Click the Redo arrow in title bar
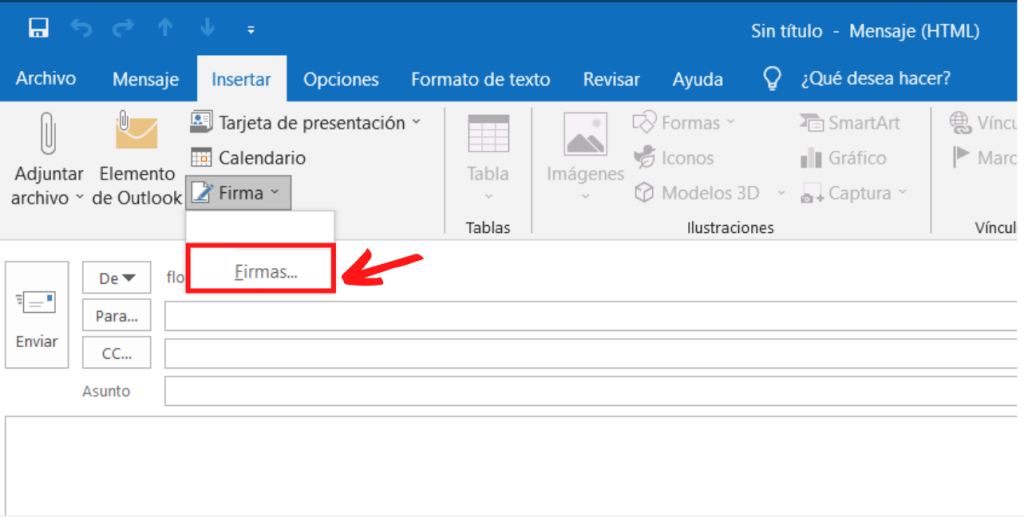 pyautogui.click(x=123, y=28)
